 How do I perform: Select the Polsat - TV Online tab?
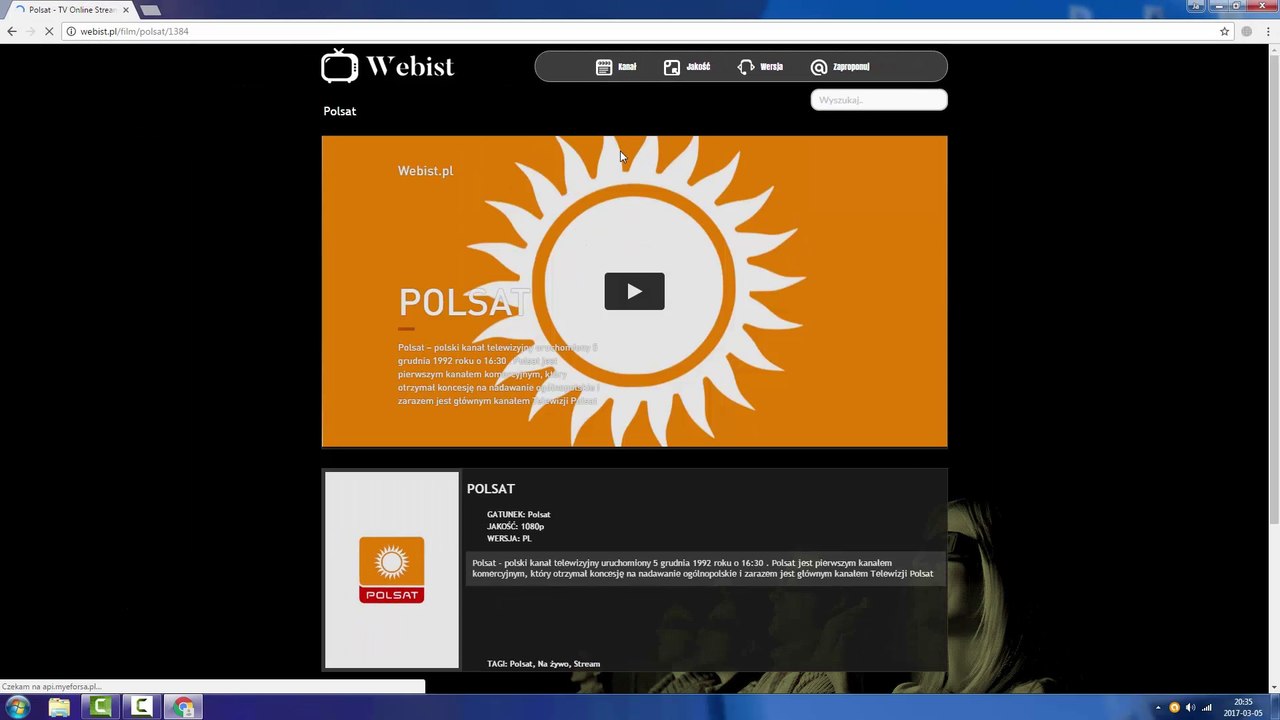tap(72, 10)
